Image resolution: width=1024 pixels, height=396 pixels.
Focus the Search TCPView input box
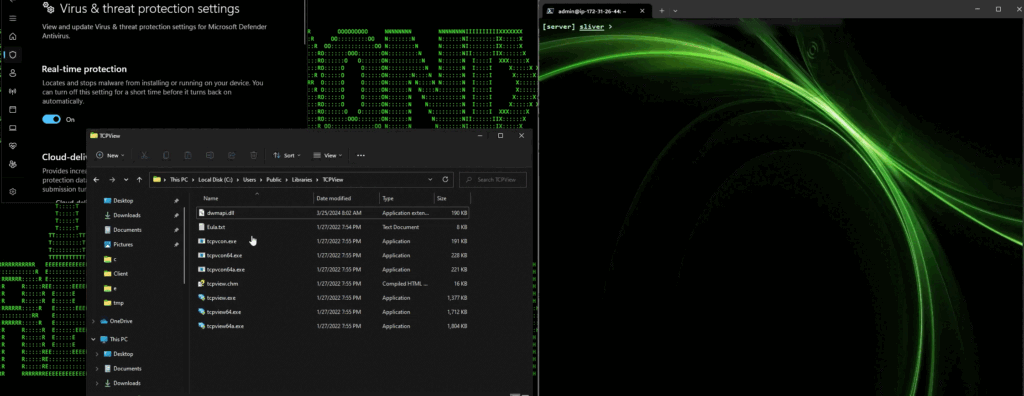pyautogui.click(x=492, y=180)
